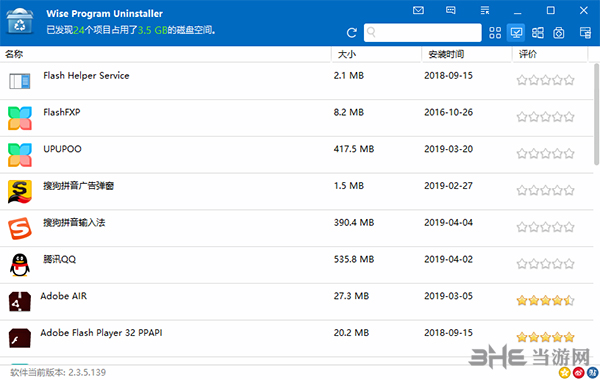This screenshot has width=600, height=380.
Task: Click the Wise Program Uninstaller logo
Action: [x=20, y=21]
